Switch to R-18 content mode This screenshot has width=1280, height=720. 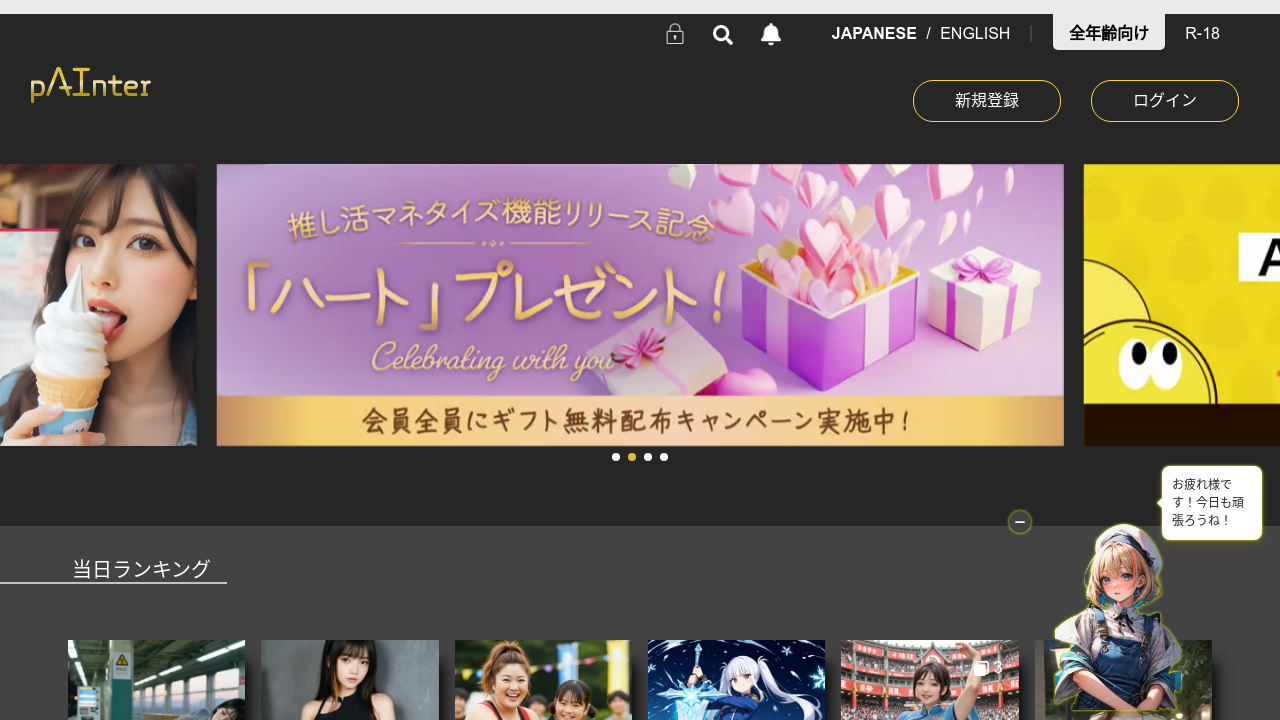(x=1202, y=33)
